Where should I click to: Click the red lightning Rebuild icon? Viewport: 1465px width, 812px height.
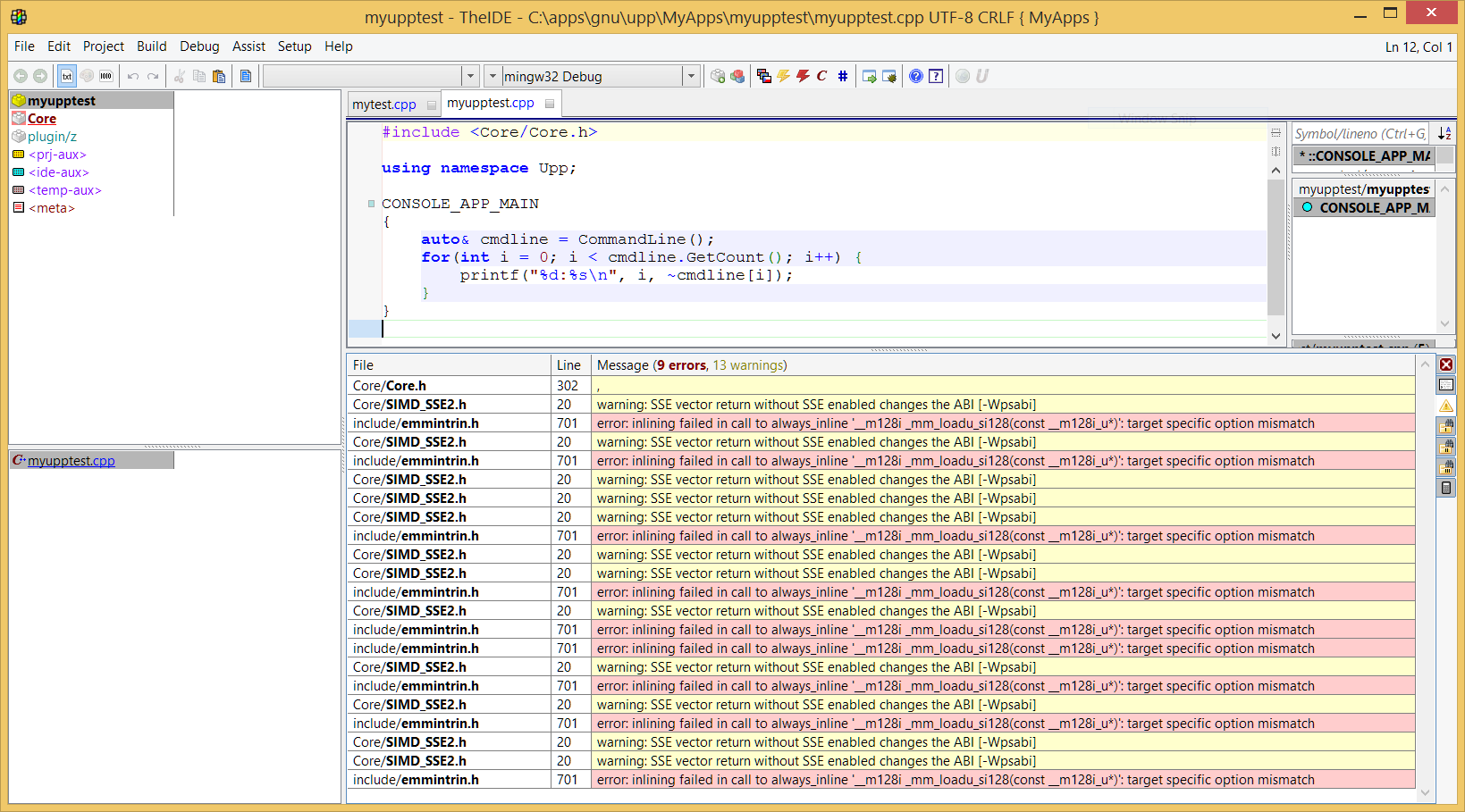tap(803, 76)
